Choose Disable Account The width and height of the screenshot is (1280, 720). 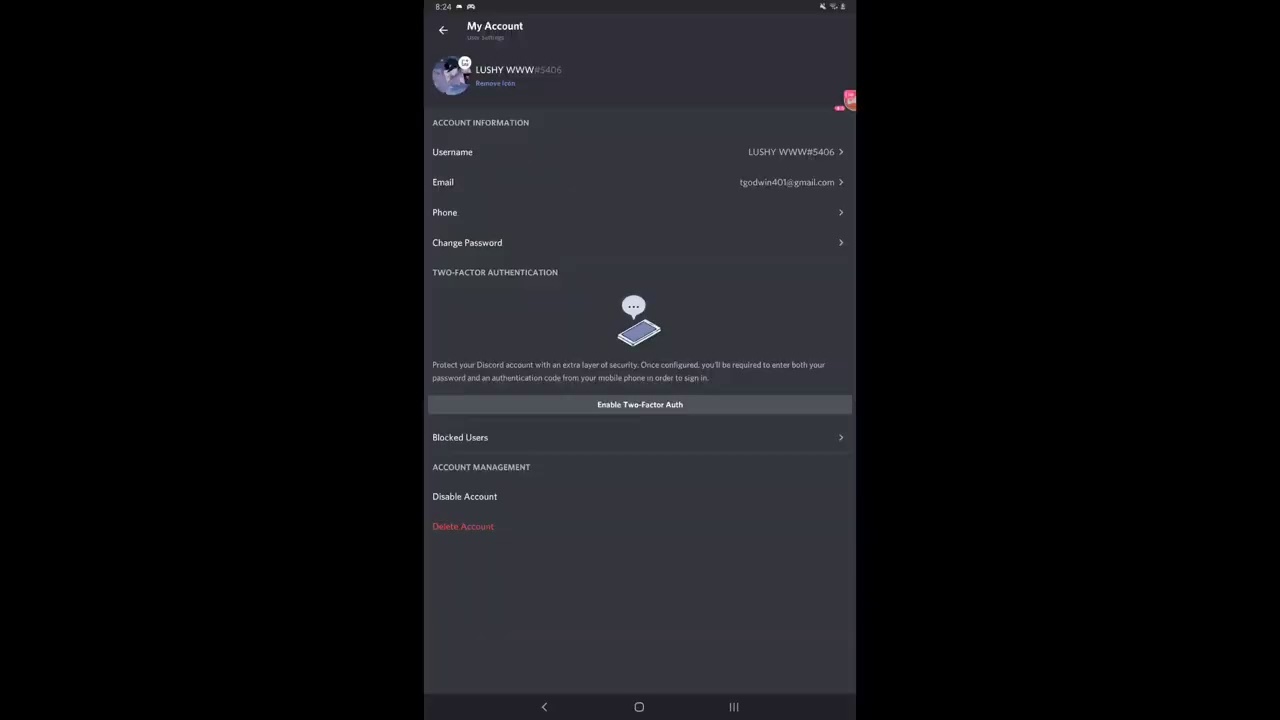point(464,496)
